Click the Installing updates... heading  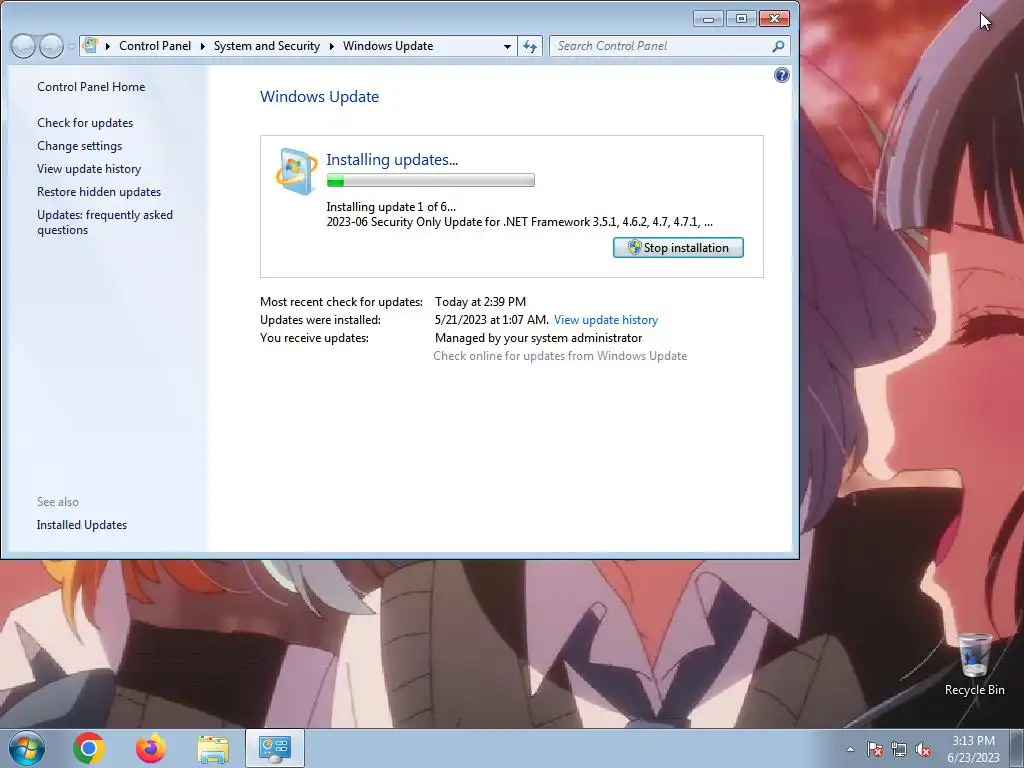[x=392, y=159]
